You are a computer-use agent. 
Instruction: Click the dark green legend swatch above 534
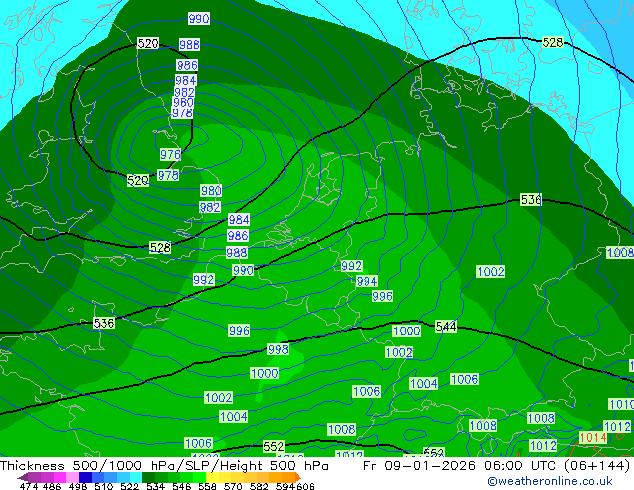click(x=146, y=477)
